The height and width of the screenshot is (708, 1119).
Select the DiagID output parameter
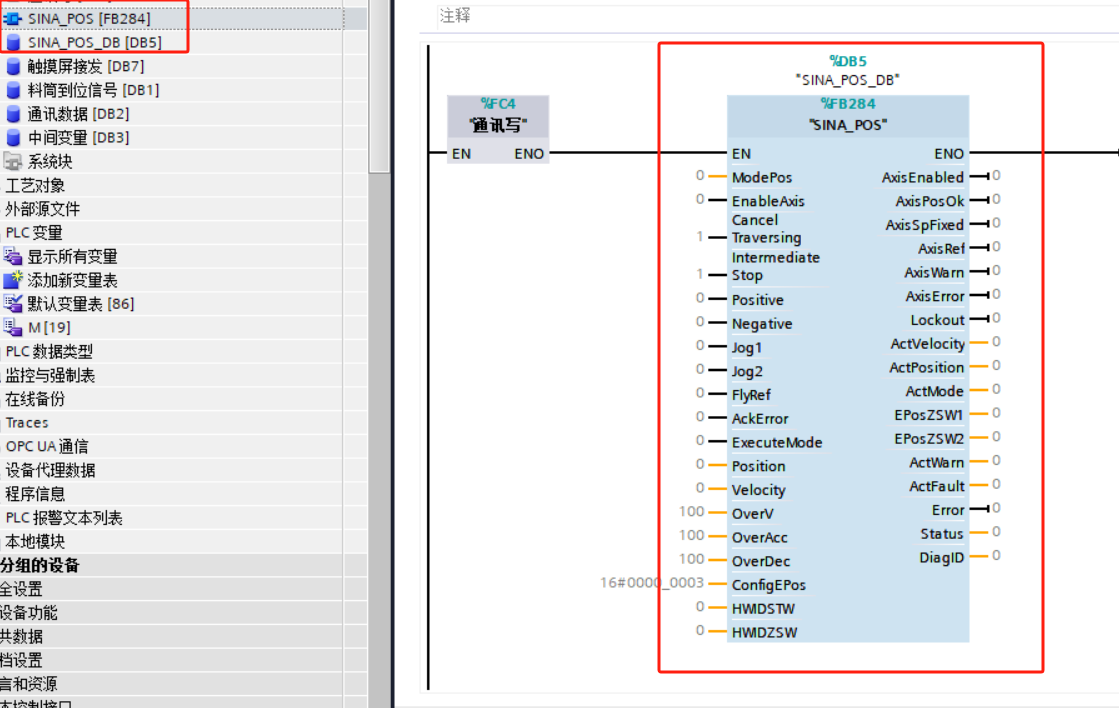click(941, 557)
